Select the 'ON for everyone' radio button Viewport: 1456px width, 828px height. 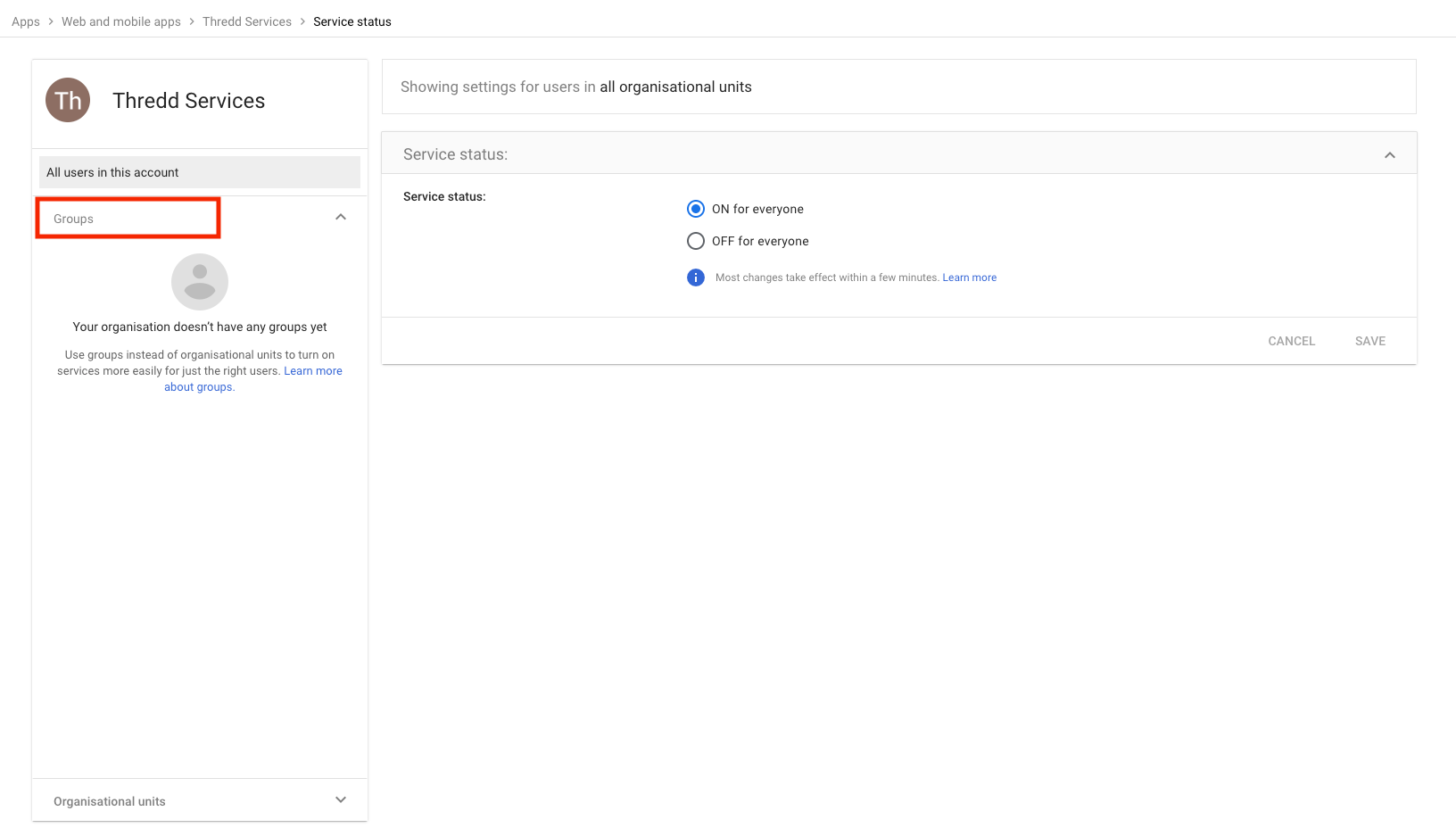pyautogui.click(x=696, y=209)
